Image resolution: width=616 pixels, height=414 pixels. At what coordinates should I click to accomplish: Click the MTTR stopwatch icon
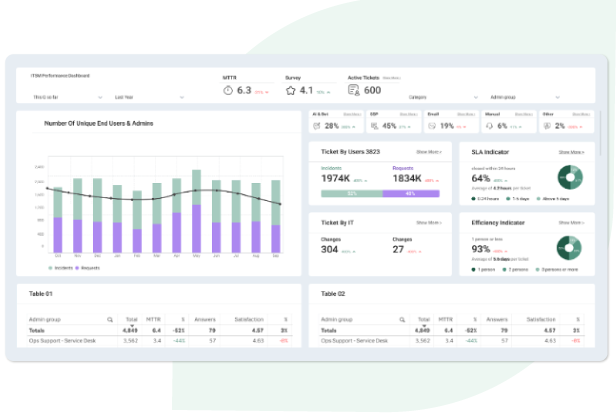coord(228,91)
